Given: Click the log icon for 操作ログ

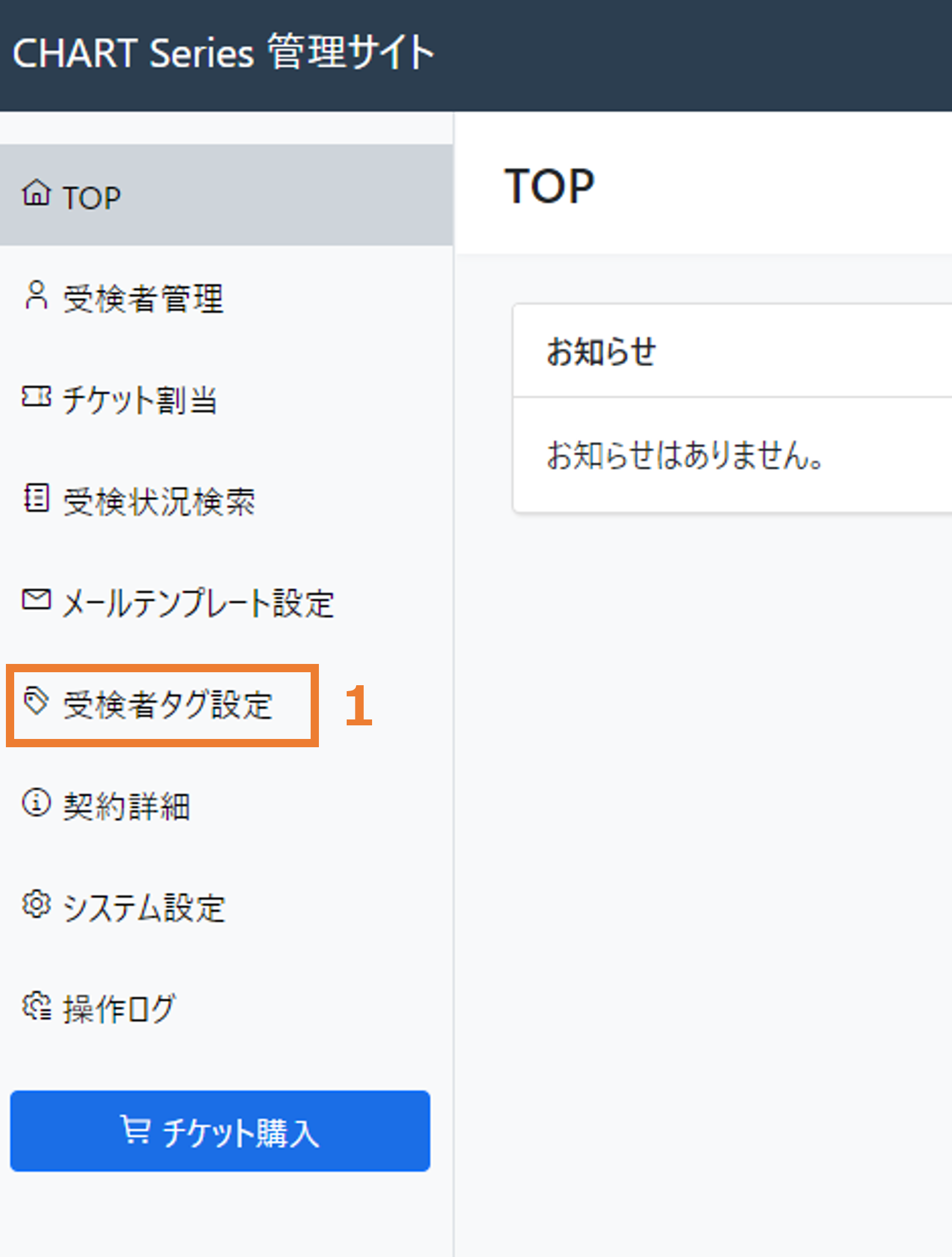Looking at the screenshot, I should click(x=37, y=1006).
